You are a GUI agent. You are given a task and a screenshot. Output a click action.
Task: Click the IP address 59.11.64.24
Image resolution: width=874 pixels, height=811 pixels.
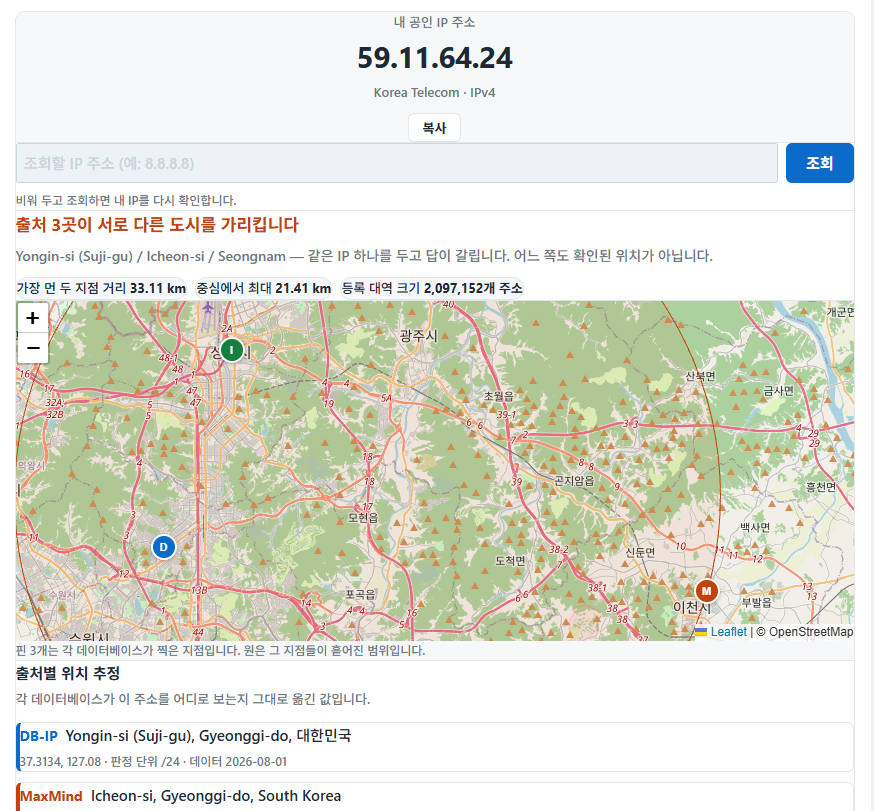(x=434, y=58)
